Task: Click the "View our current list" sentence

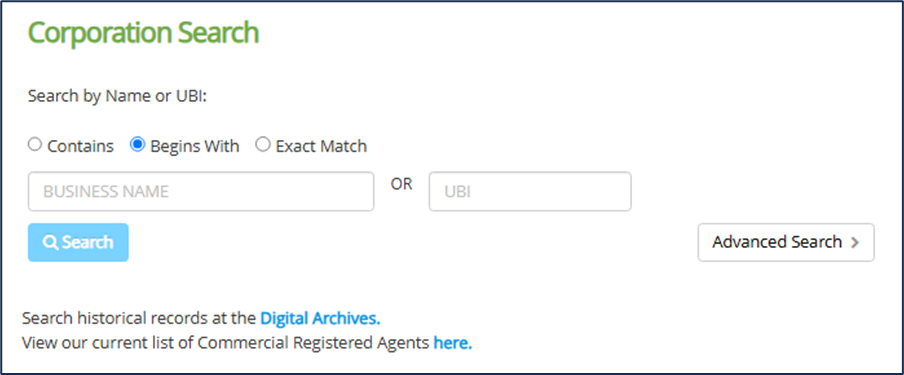Action: [247, 343]
